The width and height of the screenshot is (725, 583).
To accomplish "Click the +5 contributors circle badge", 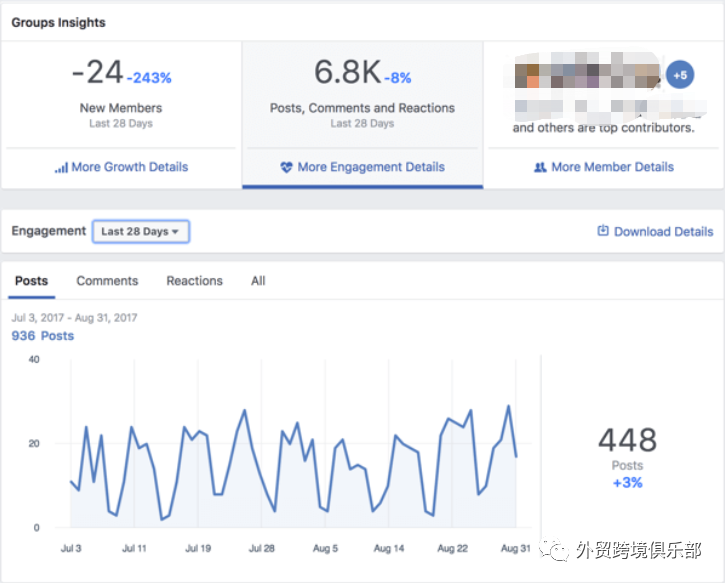I will [x=680, y=75].
